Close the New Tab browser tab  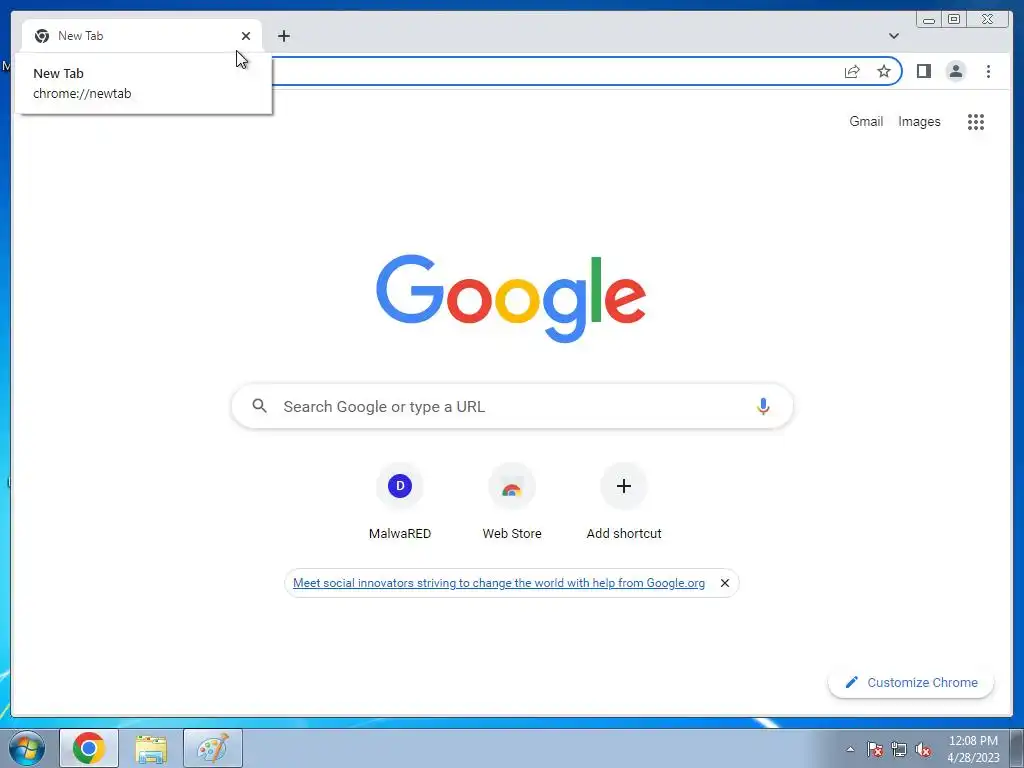click(x=246, y=36)
